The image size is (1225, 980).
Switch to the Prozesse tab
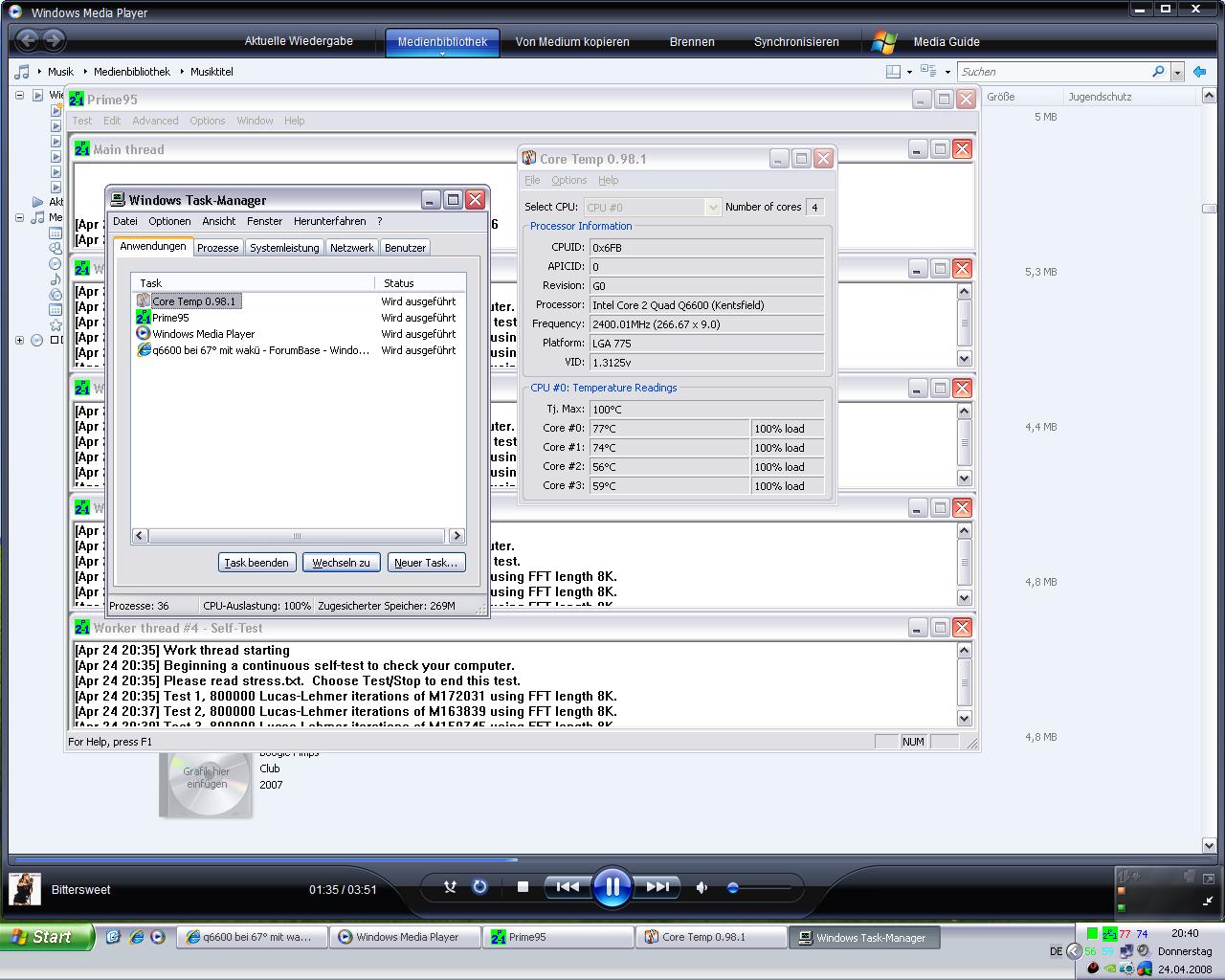point(218,248)
